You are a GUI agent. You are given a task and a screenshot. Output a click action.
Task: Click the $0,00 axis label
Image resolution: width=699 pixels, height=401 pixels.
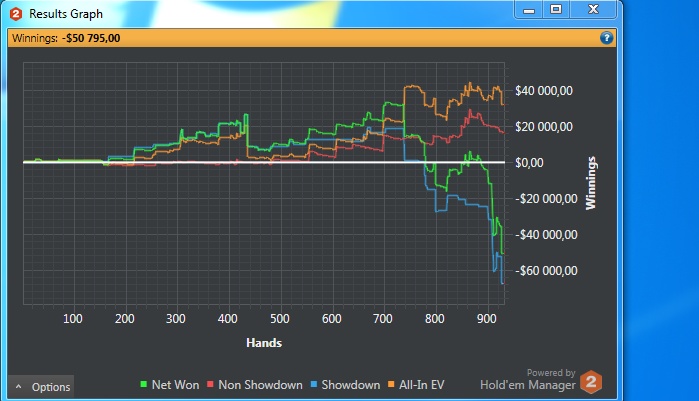529,163
